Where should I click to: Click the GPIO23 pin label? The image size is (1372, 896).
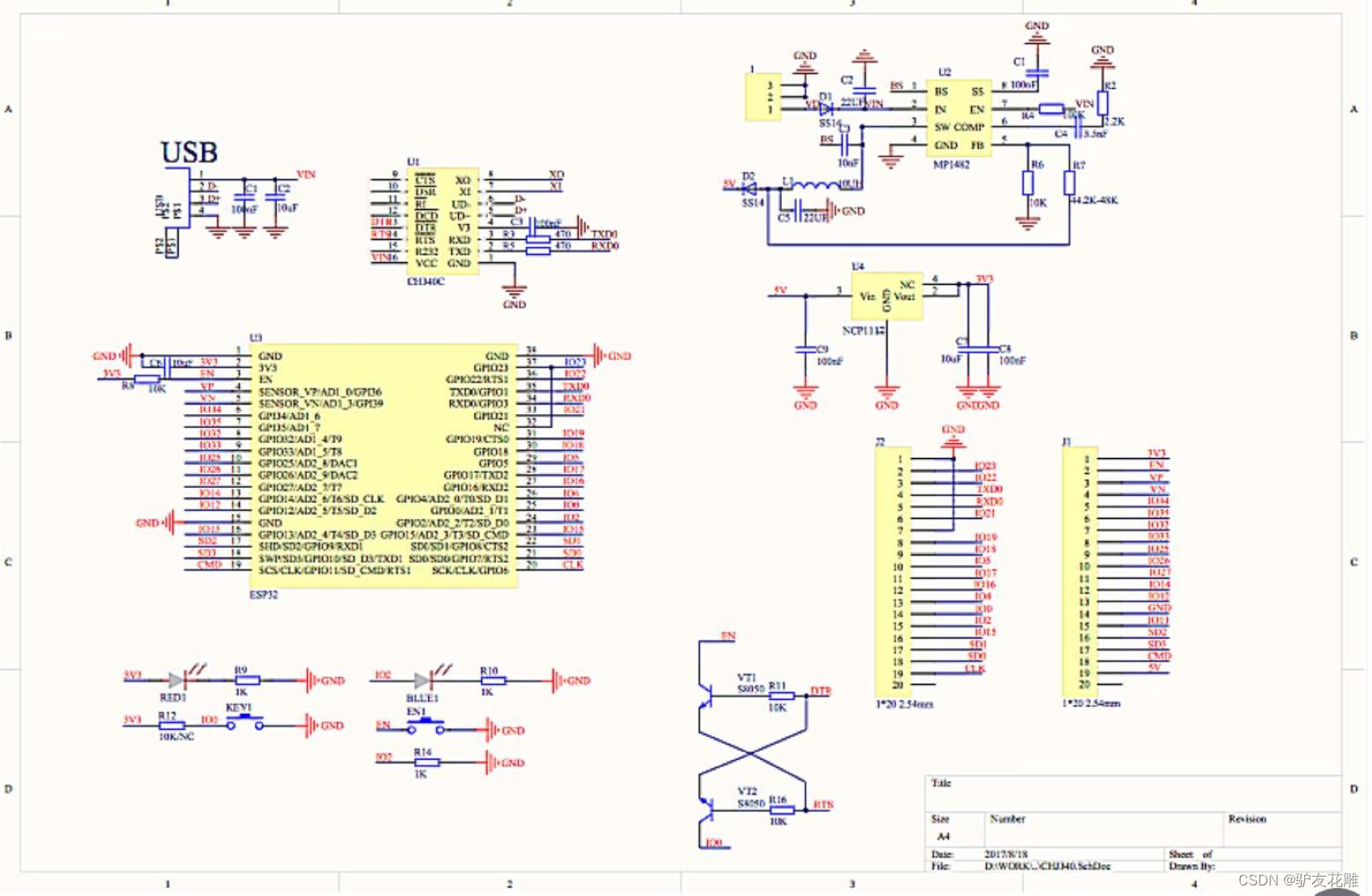coord(491,368)
